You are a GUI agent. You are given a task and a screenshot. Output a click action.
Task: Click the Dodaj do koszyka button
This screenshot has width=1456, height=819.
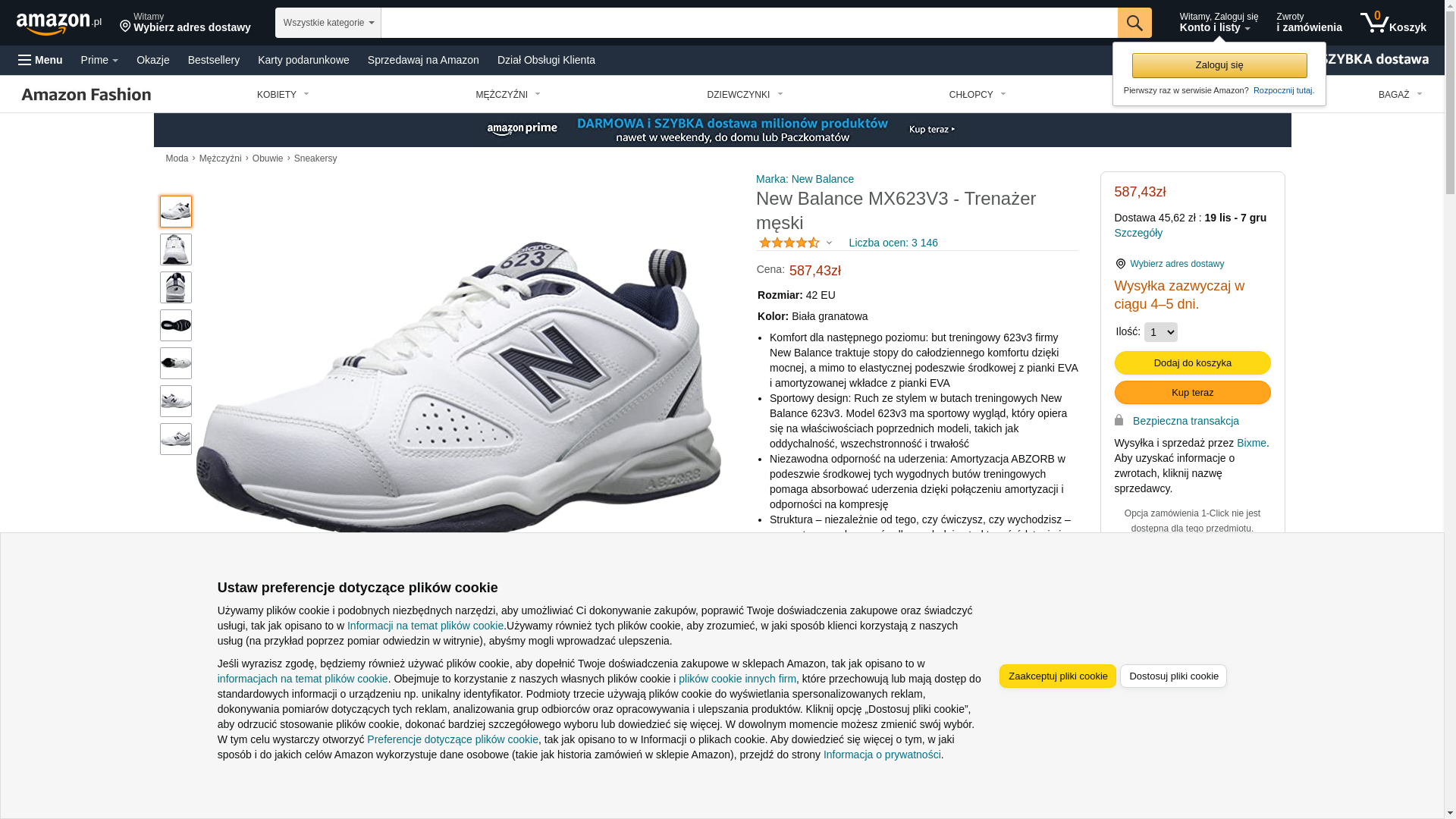1192,363
